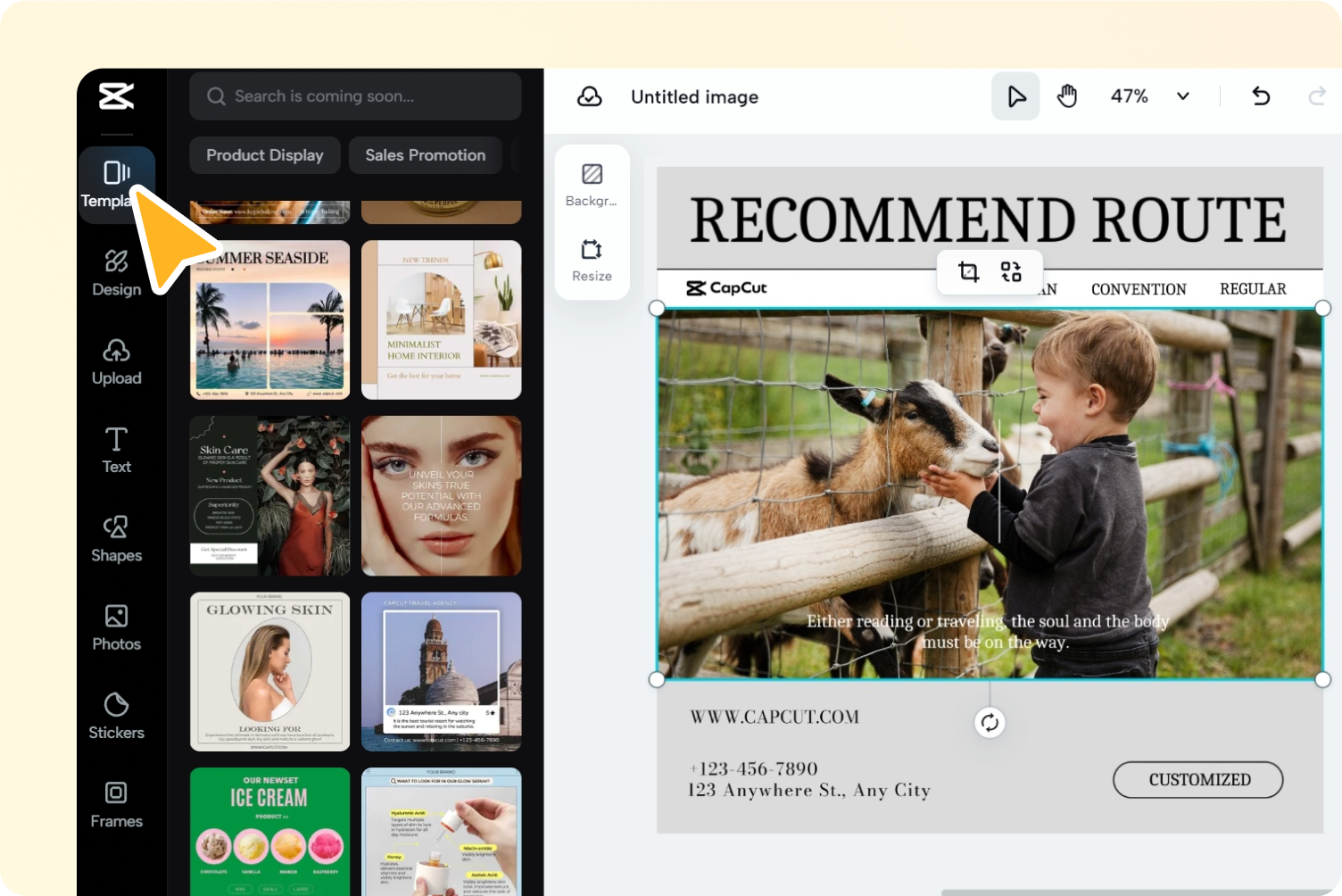Click the bottom-left image resize handle
Screen dimensions: 1342x896
(x=657, y=679)
